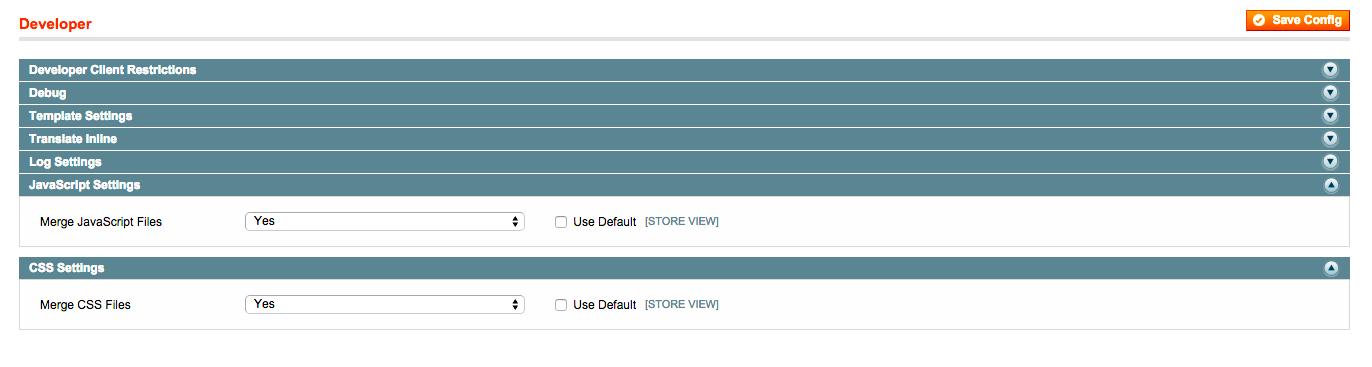Collapse JavaScript Settings with up-arrow icon
The image size is (1372, 367).
1330,185
